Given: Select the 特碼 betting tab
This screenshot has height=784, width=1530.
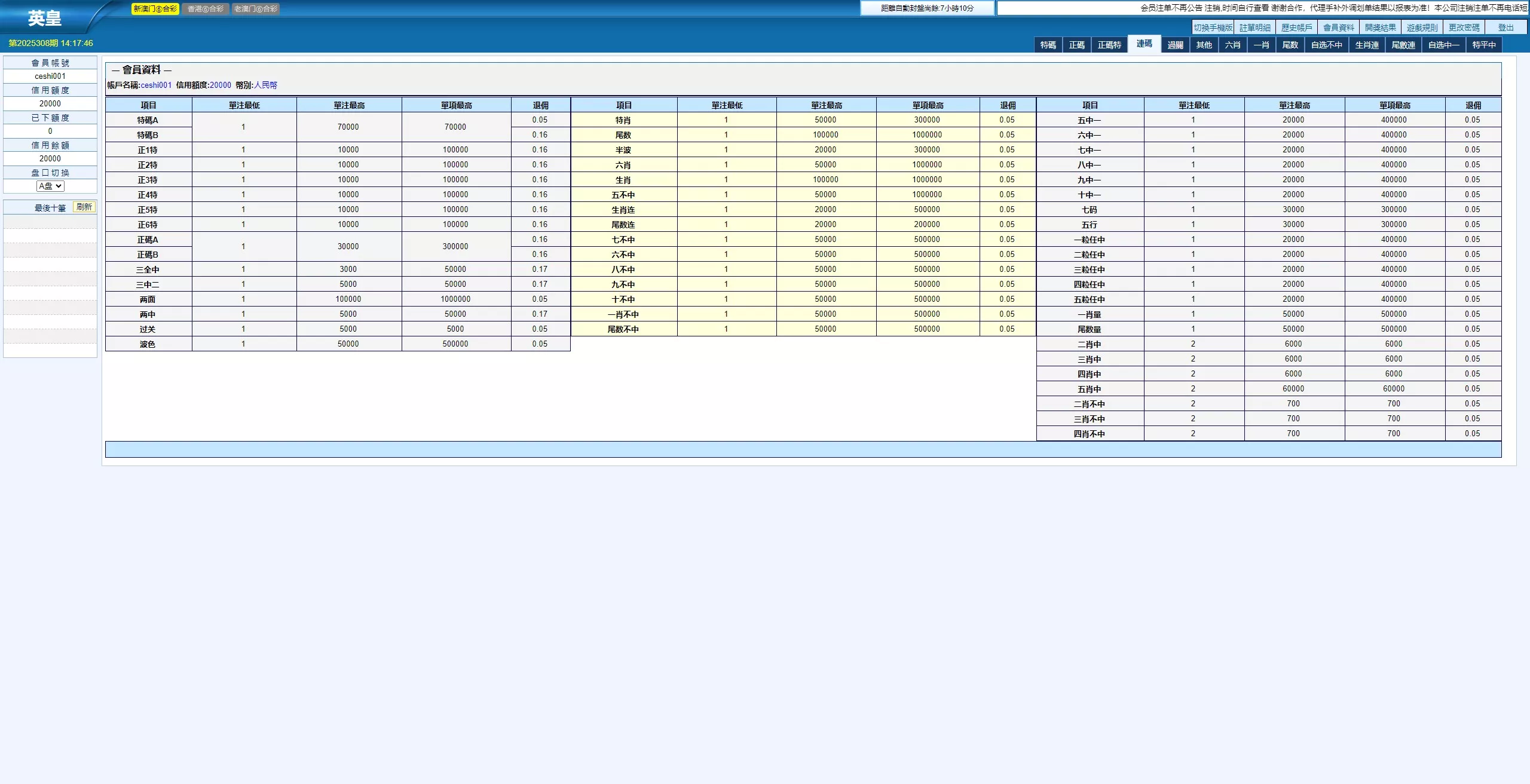Looking at the screenshot, I should [x=1048, y=45].
